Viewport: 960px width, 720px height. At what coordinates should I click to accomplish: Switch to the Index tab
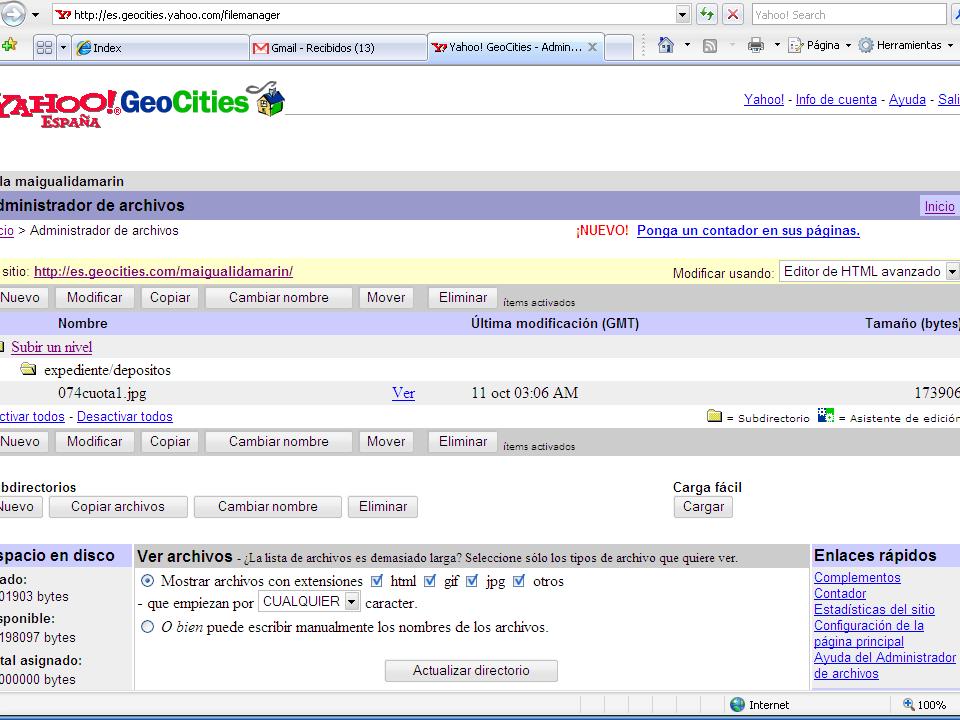pyautogui.click(x=160, y=48)
